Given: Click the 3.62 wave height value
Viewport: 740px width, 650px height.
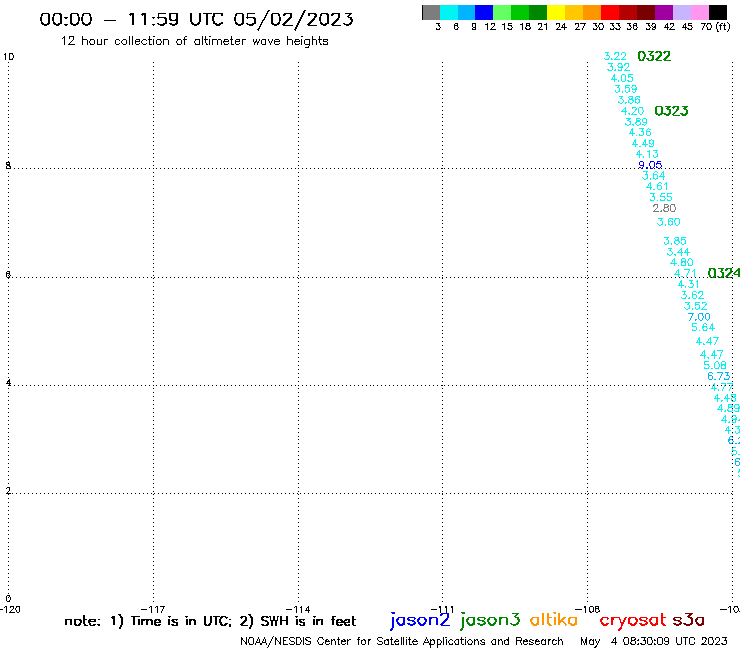Looking at the screenshot, I should click(x=692, y=295).
